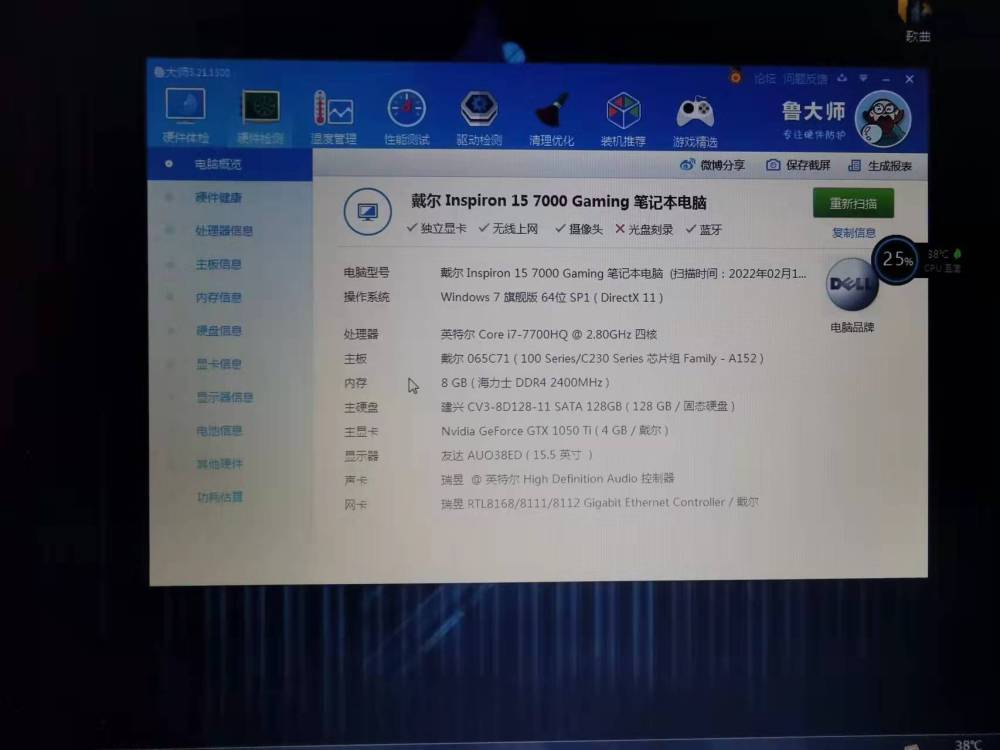Open 驱动检测 driver detection icon

[x=479, y=110]
